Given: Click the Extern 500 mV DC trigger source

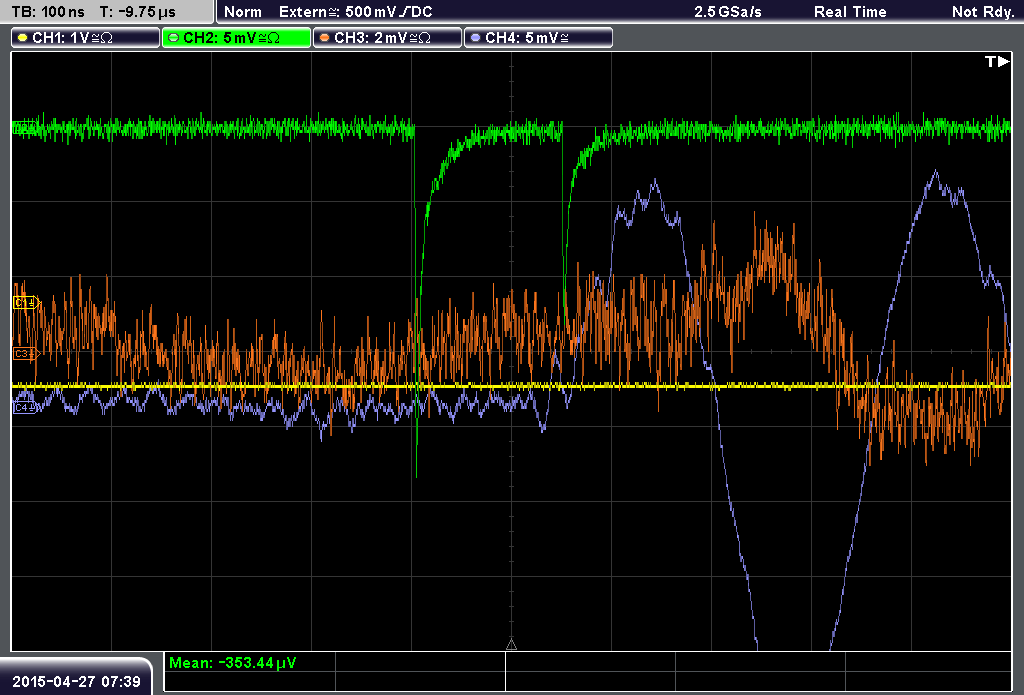Looking at the screenshot, I should 355,12.
